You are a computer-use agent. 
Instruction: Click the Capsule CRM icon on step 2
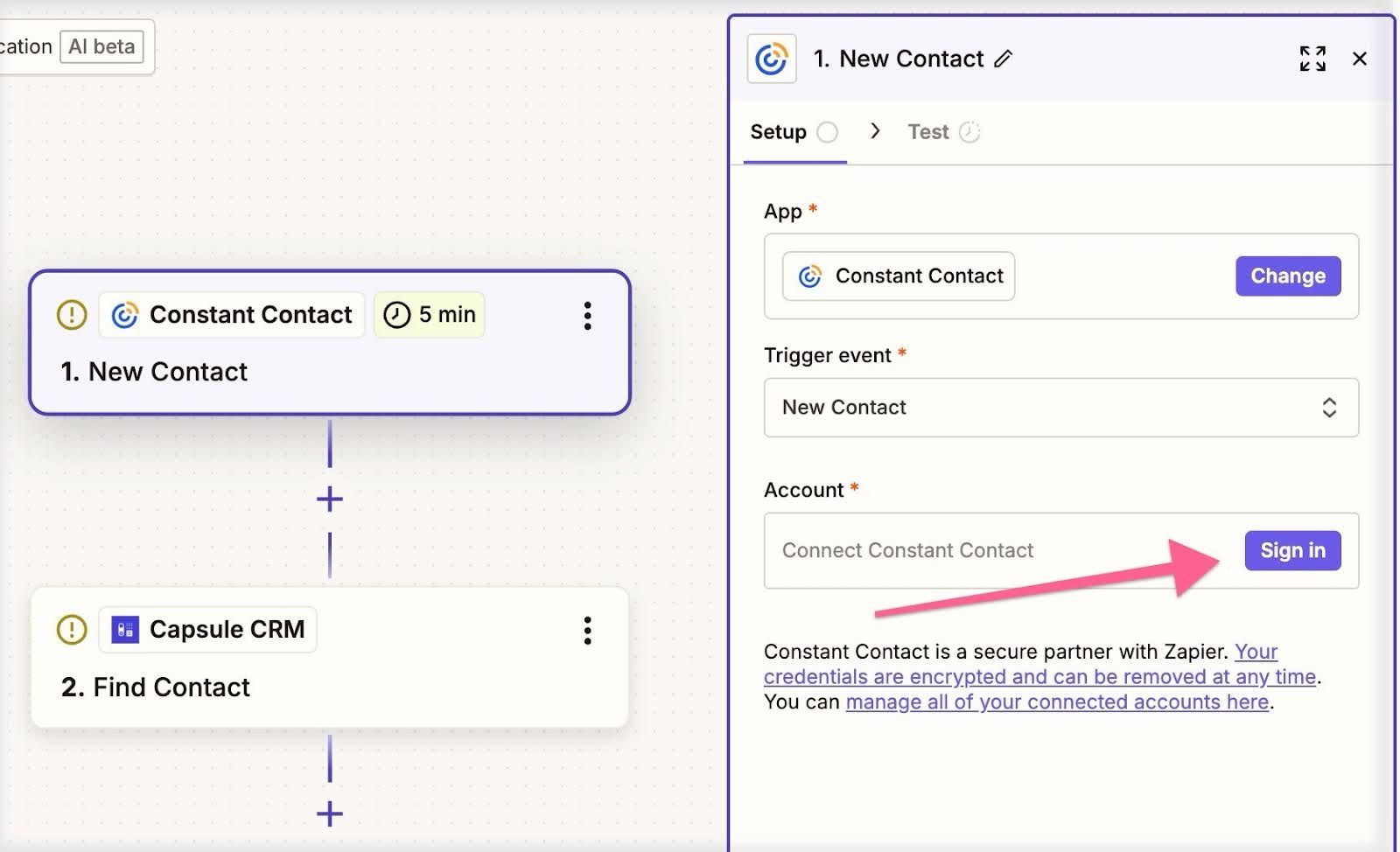point(125,629)
